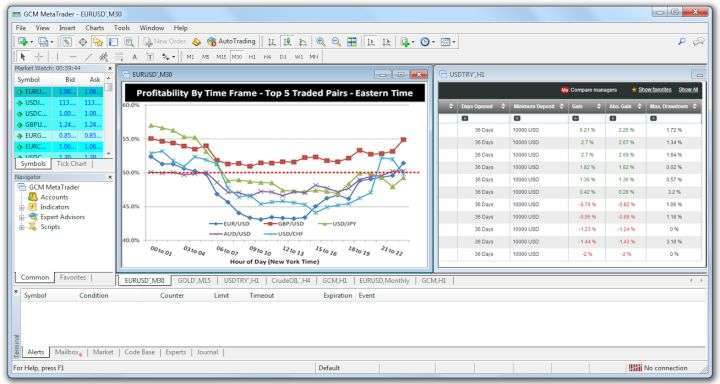Viewport: 720px width, 384px height.
Task: Switch chart to H1 timeframe
Action: (252, 57)
